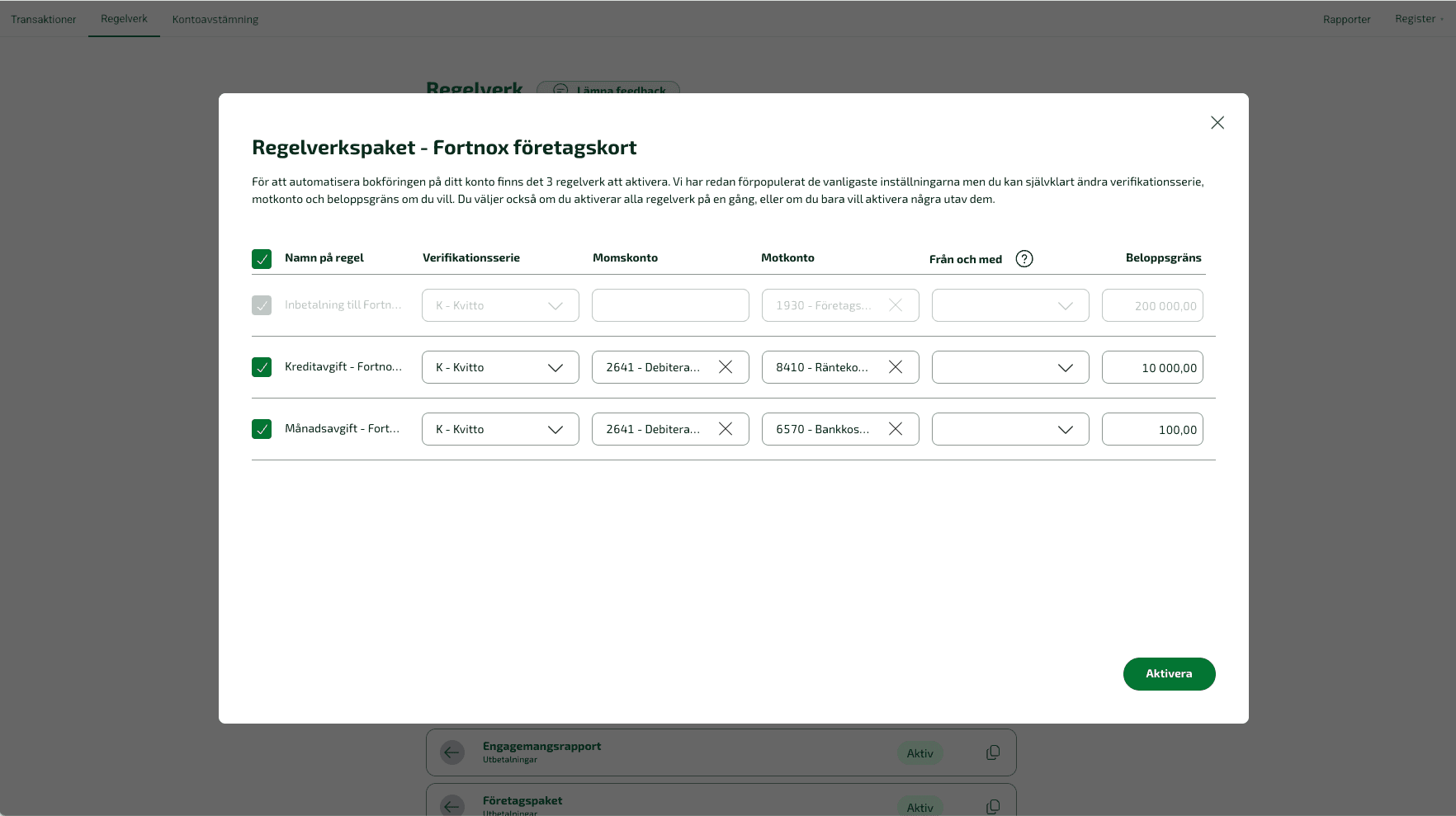
Task: Click the 10 000,00 beloppsgräns input field
Action: coord(1152,366)
